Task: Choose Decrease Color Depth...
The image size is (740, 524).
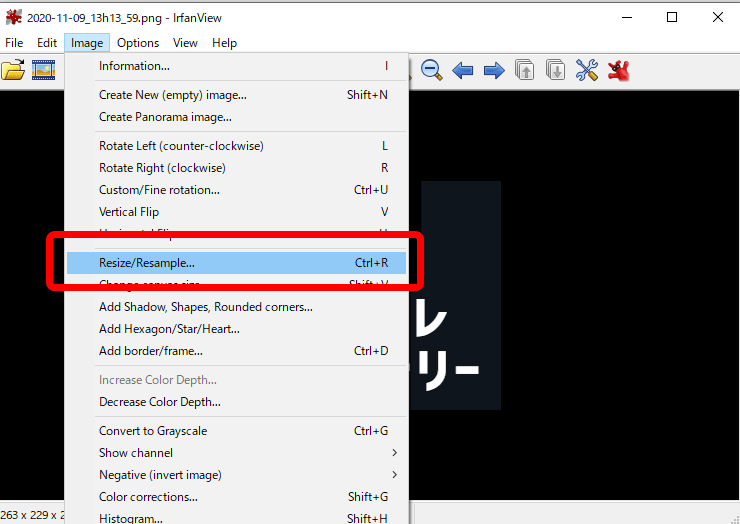Action: [236, 402]
